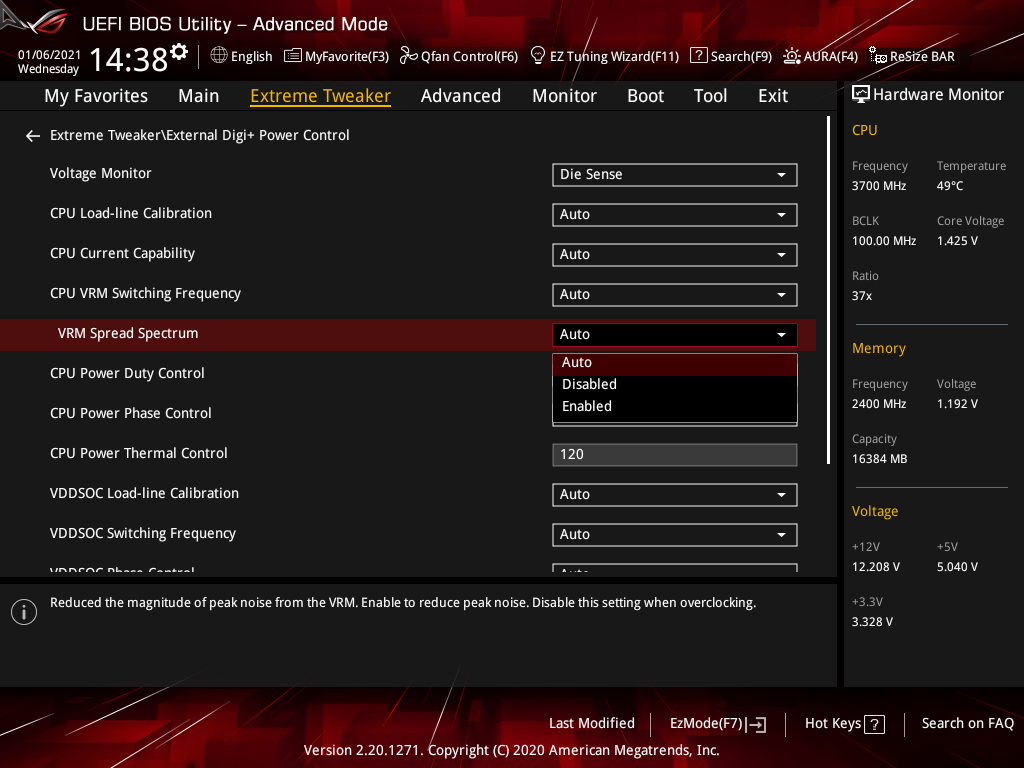Click the EzMode(F7) exit arrow icon
1024x768 pixels.
point(756,724)
